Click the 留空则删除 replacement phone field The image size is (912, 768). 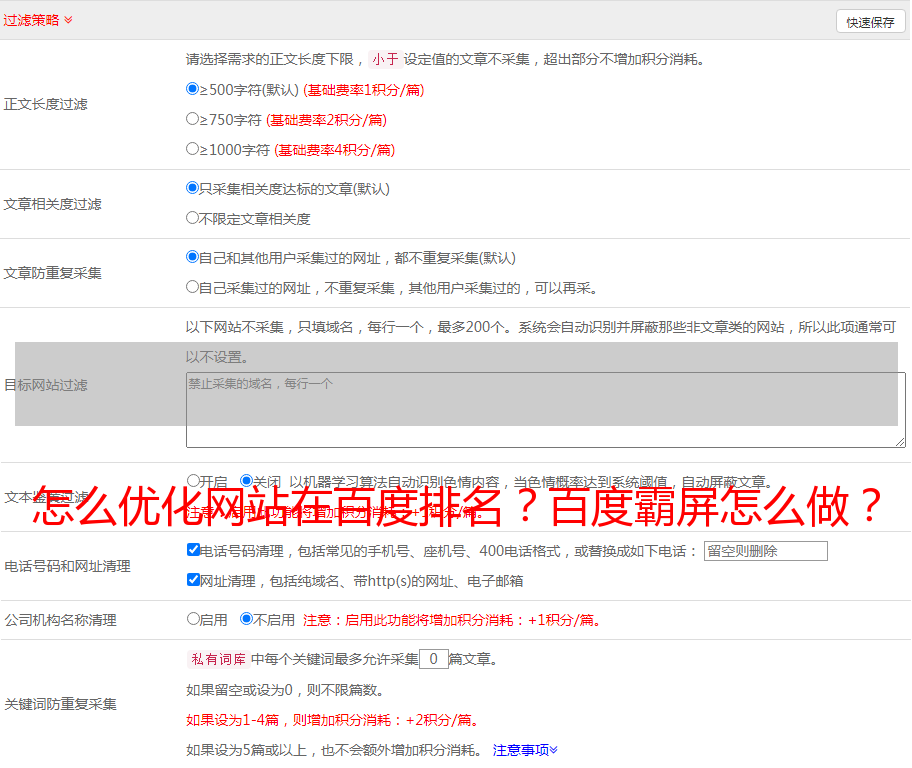[765, 551]
